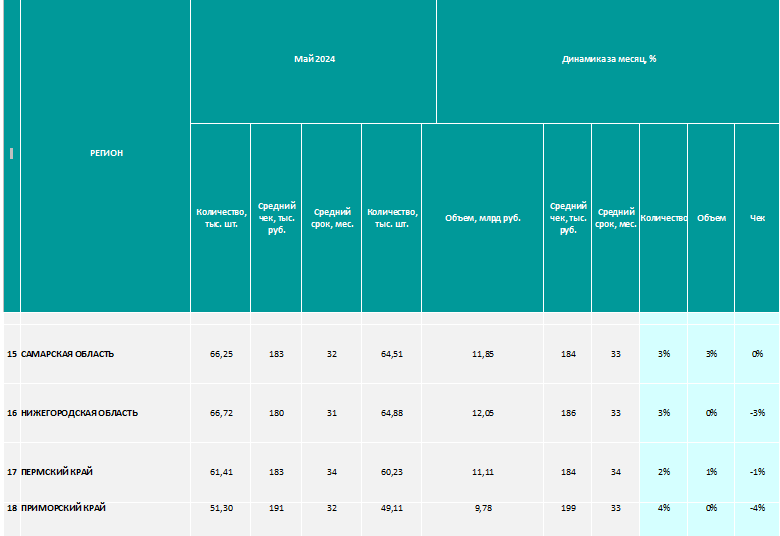The height and width of the screenshot is (536, 780).
Task: Select term 32 in Приморский край row
Action: click(332, 508)
